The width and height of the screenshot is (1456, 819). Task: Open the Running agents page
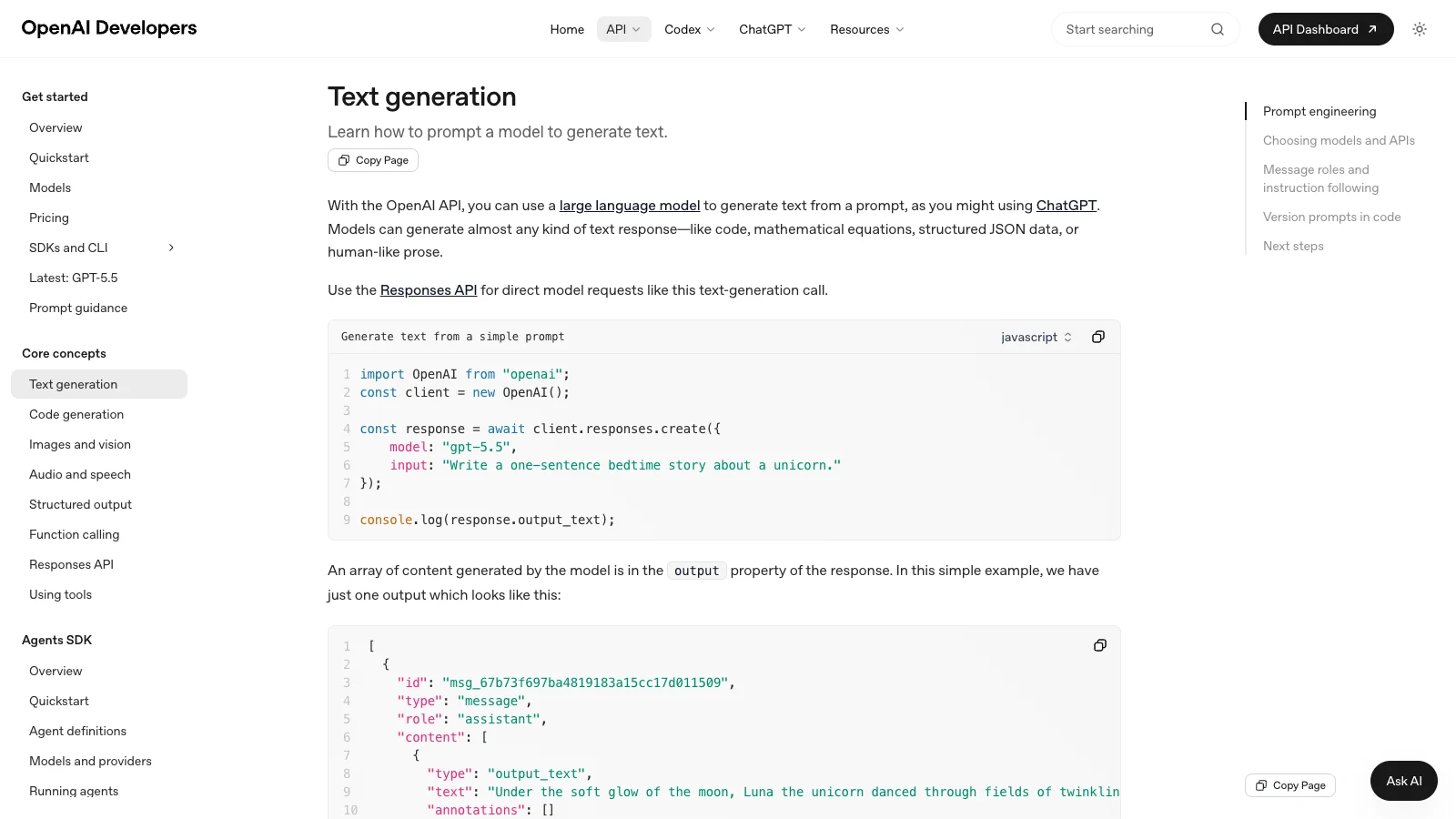(74, 791)
